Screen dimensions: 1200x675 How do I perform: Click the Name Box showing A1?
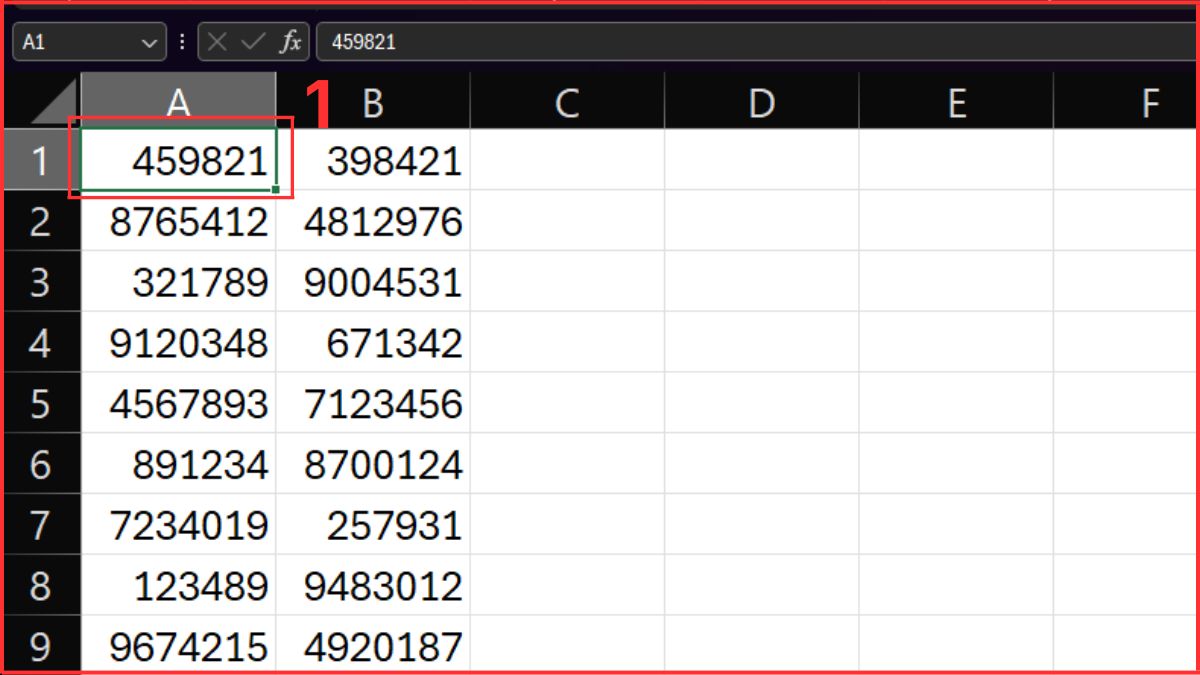tap(89, 42)
